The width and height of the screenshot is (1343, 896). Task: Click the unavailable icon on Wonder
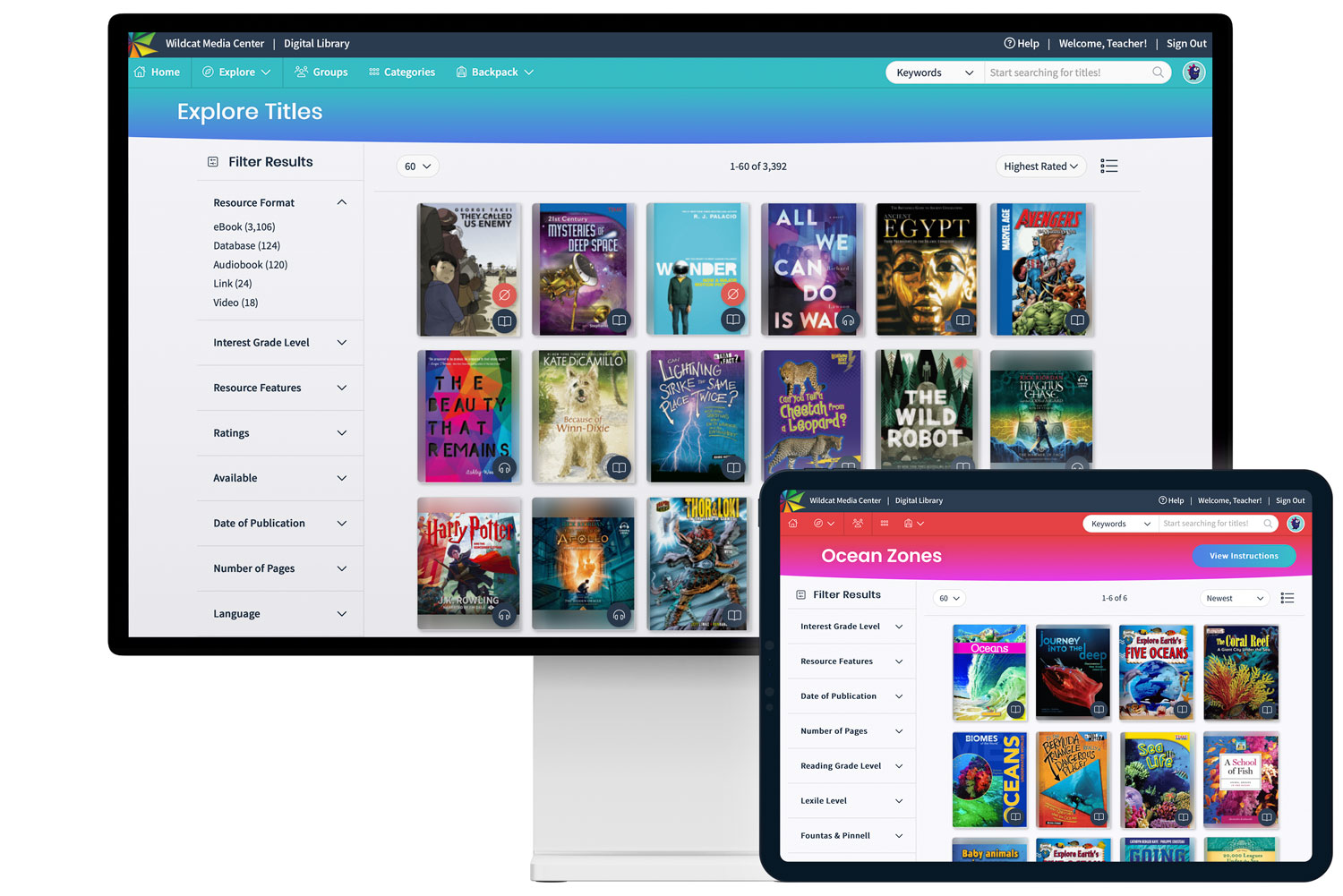(733, 294)
